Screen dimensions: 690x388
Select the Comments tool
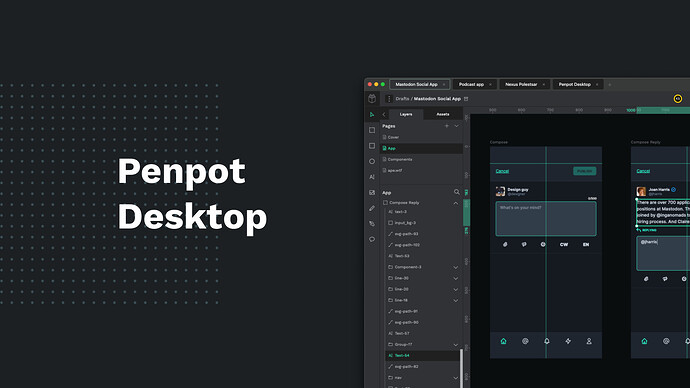pyautogui.click(x=372, y=239)
